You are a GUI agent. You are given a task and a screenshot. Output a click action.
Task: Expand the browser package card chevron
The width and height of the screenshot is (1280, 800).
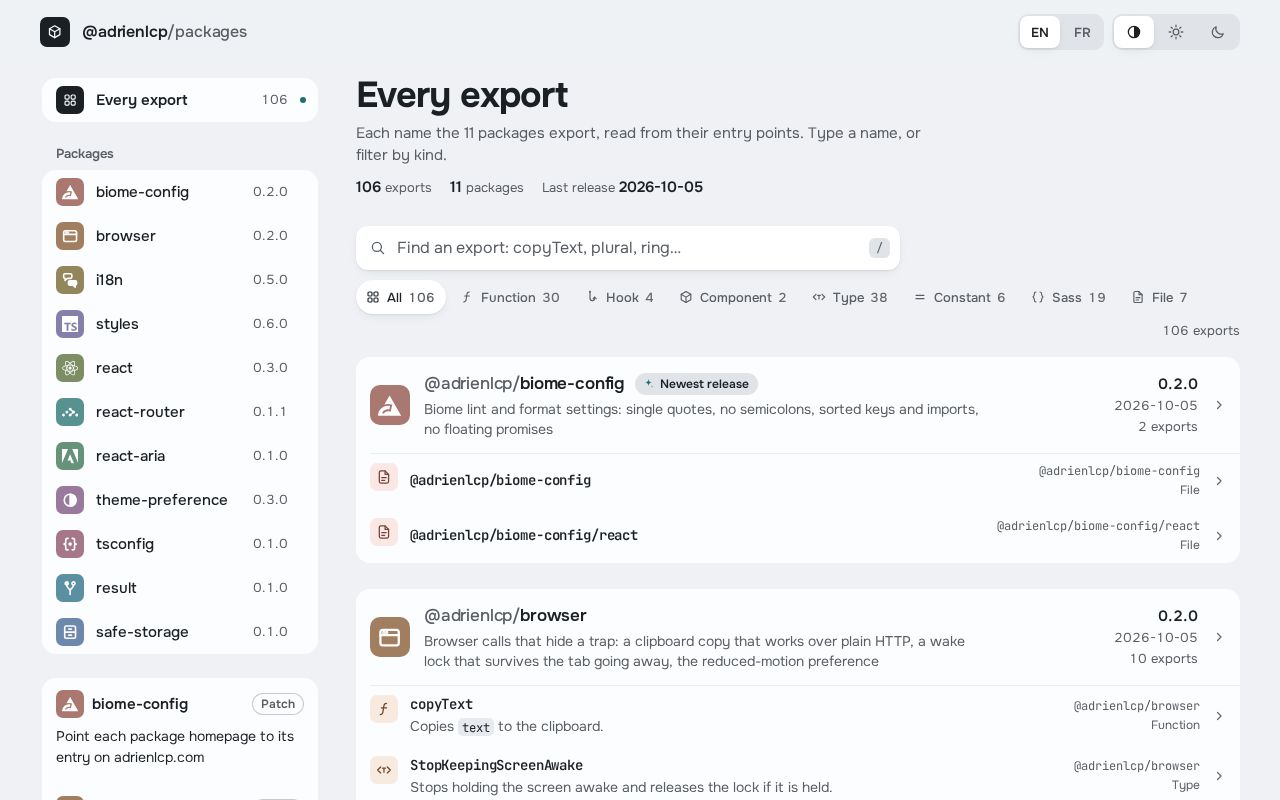(1219, 637)
